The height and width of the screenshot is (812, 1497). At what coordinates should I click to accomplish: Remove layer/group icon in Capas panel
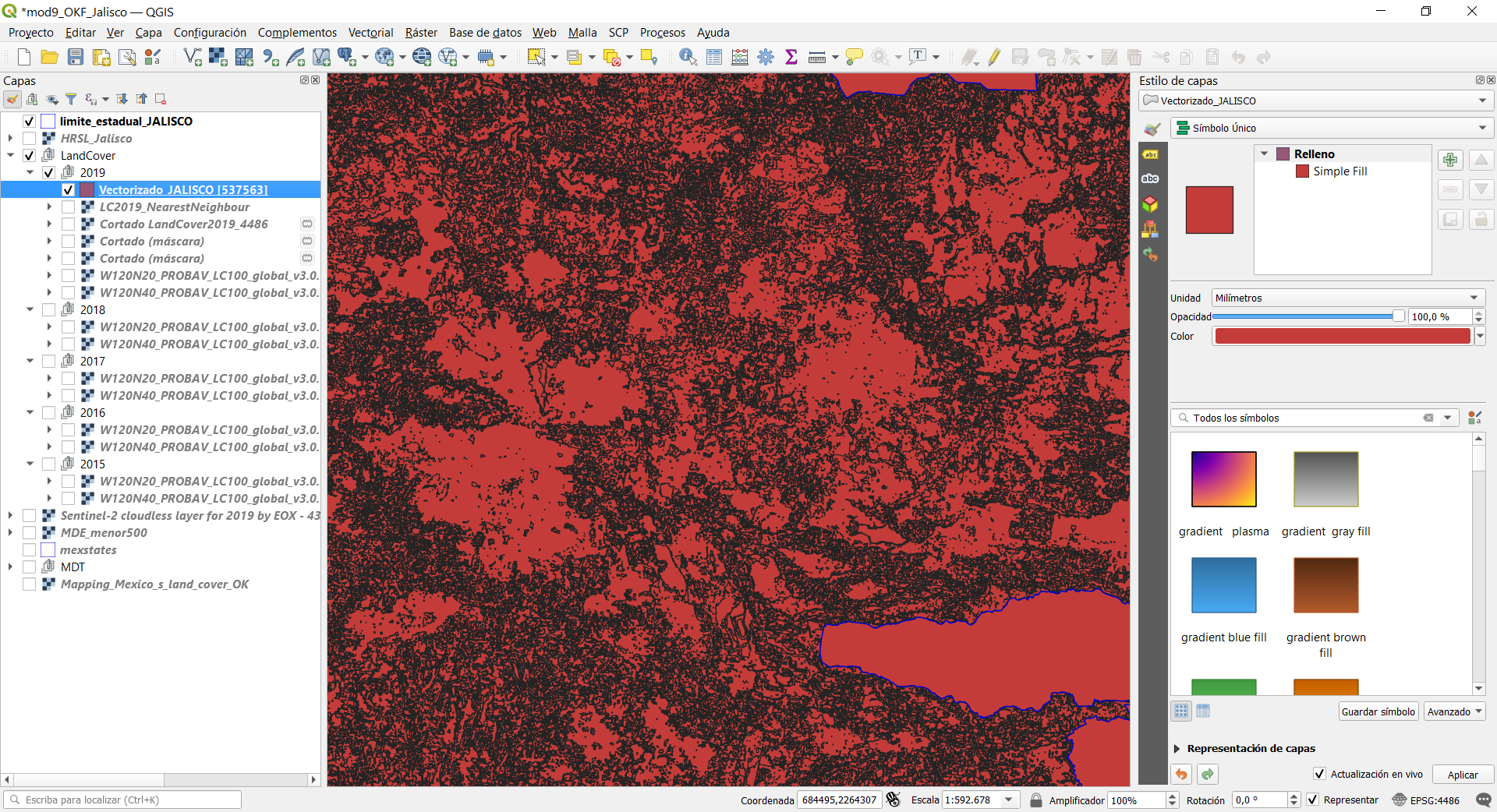[x=161, y=99]
